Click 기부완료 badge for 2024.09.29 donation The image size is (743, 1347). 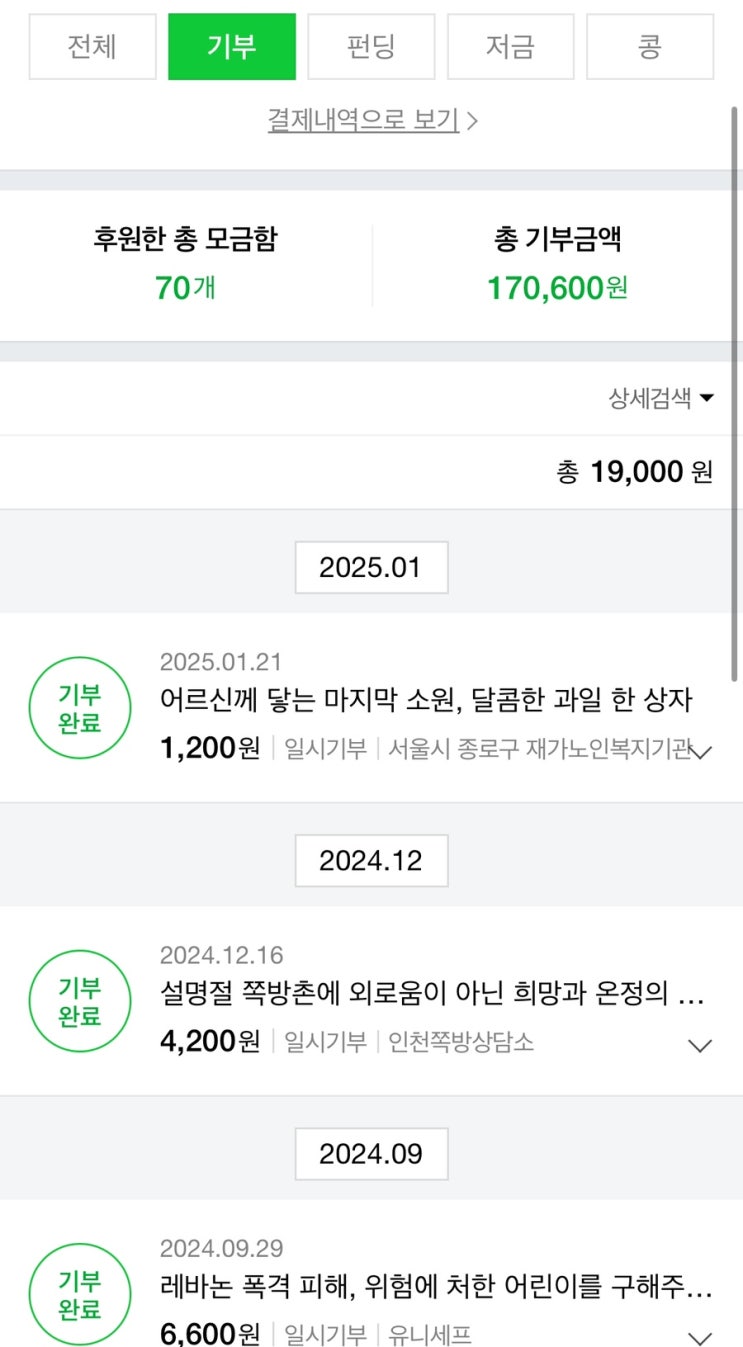click(x=80, y=1294)
